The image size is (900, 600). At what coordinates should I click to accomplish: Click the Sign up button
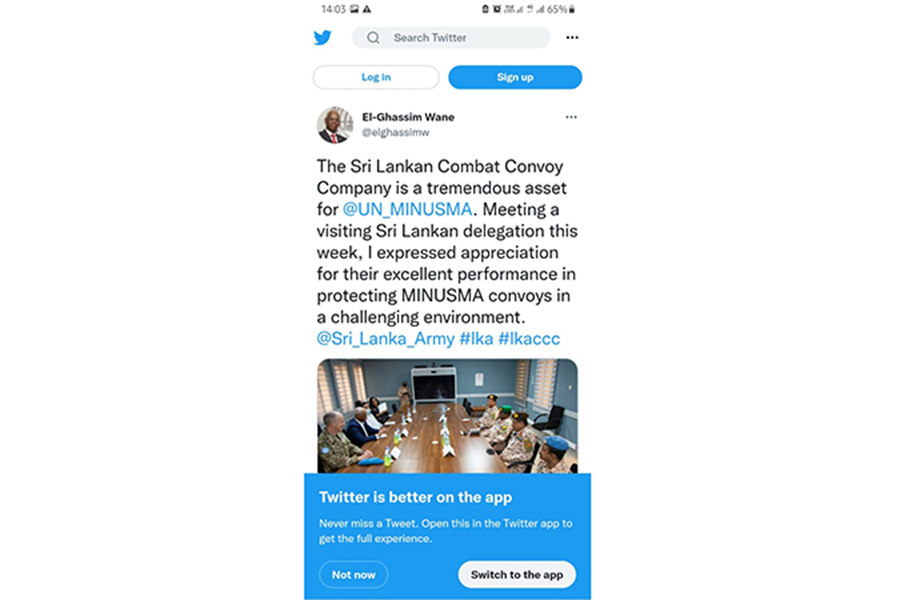click(515, 77)
